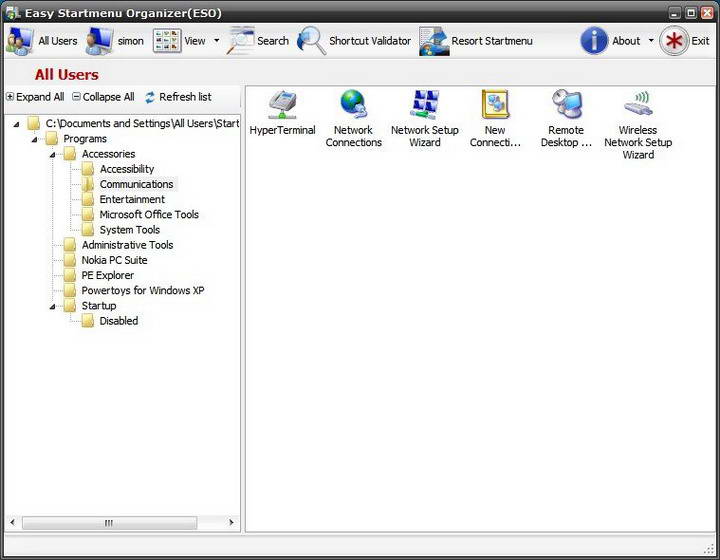Click the app icon in title bar
This screenshot has height=560, width=720.
[12, 13]
